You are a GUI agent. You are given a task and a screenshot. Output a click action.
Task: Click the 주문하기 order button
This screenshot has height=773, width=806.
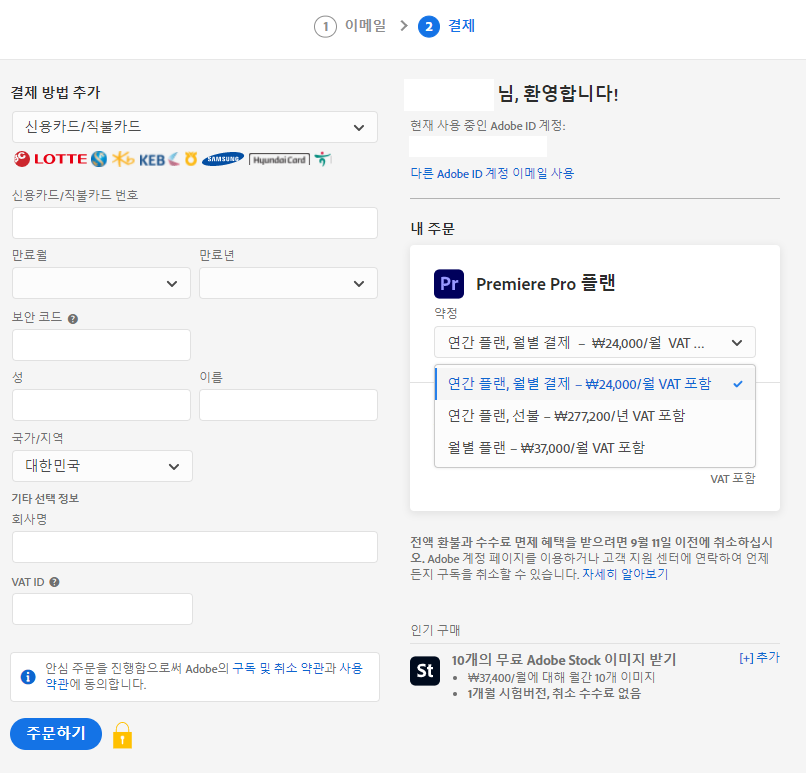(56, 733)
